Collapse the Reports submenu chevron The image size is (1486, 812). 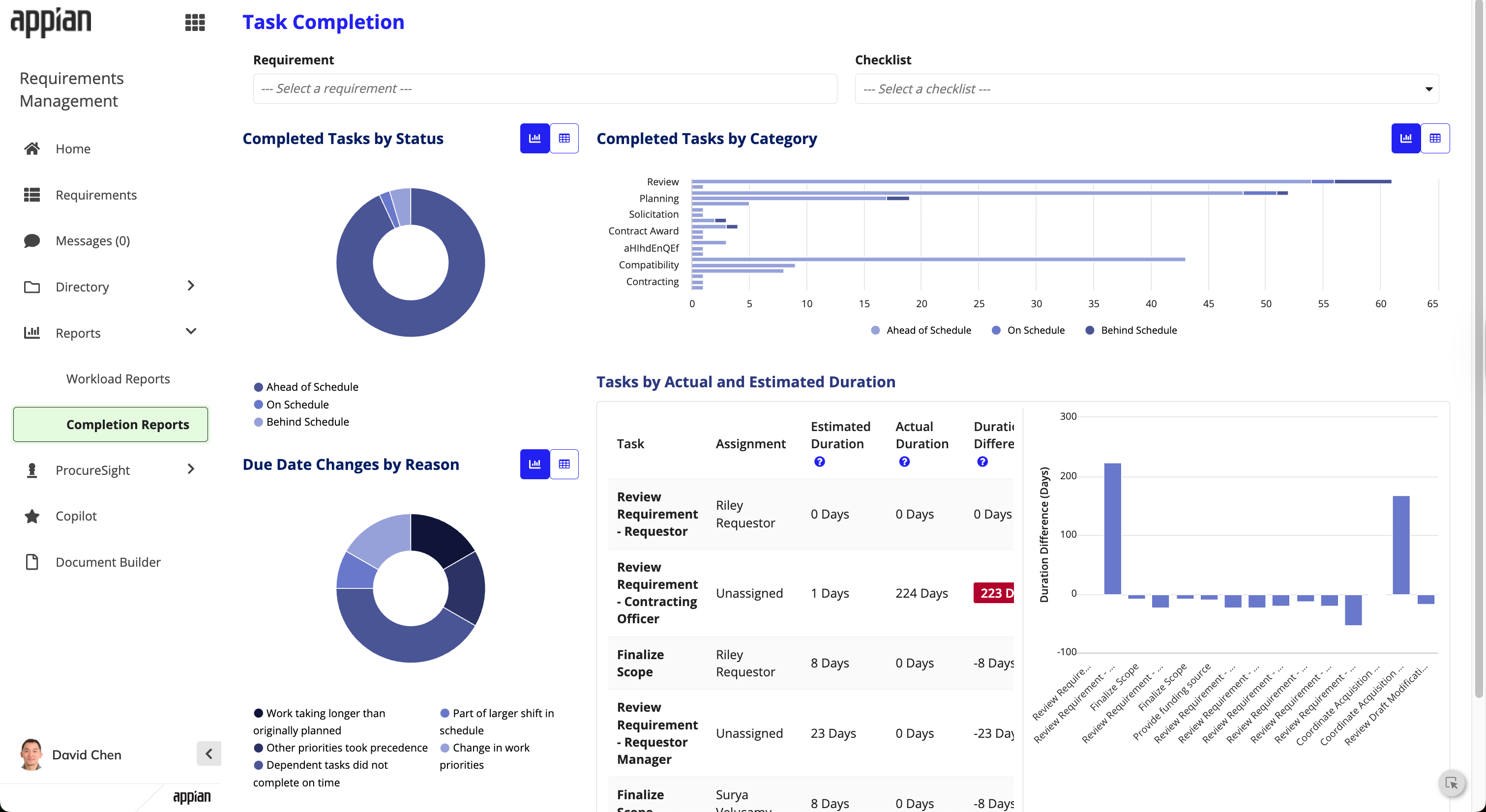191,332
